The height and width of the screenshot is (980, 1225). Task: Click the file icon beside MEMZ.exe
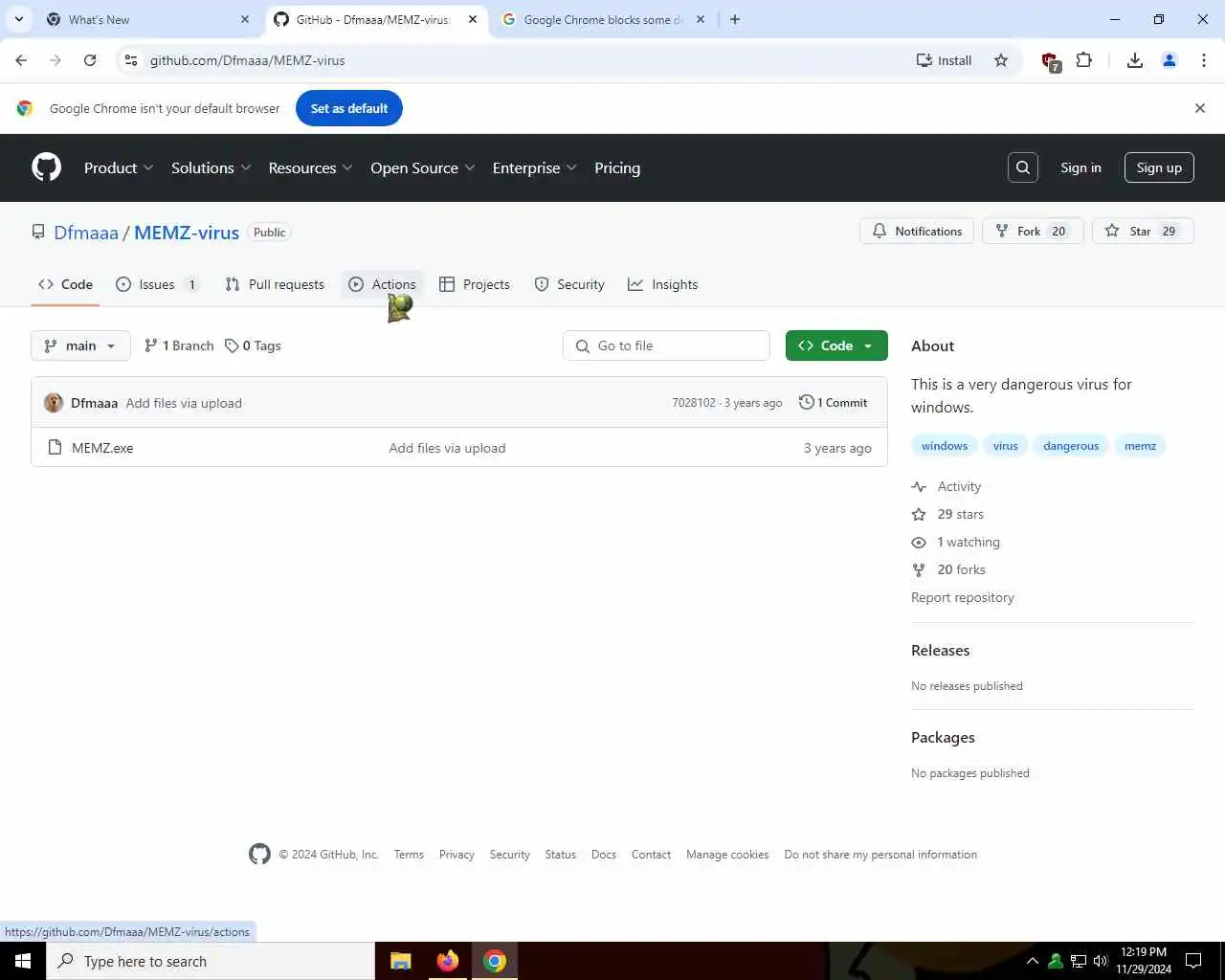tap(56, 447)
